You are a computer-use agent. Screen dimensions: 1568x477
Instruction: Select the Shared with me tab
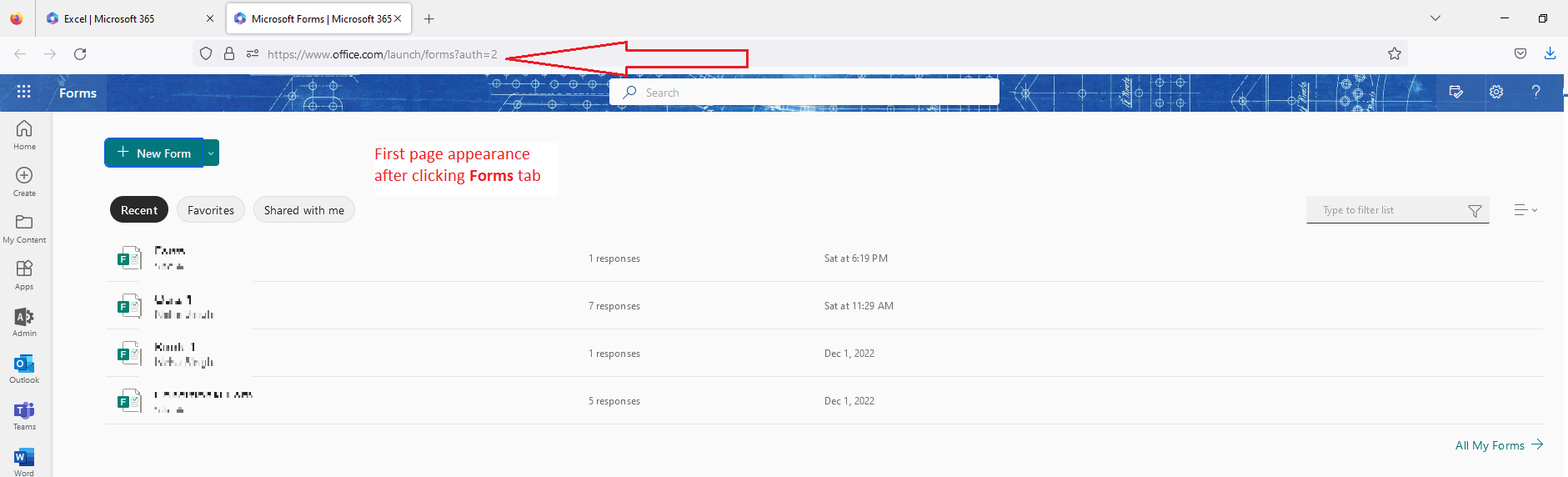click(304, 210)
